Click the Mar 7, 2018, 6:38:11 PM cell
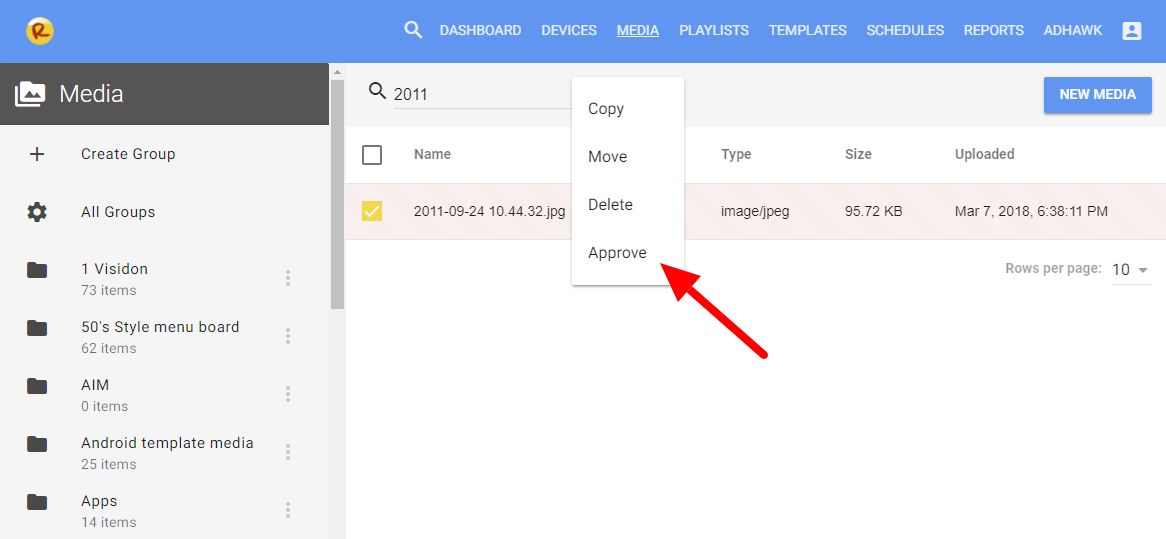The height and width of the screenshot is (539, 1166). point(1031,211)
